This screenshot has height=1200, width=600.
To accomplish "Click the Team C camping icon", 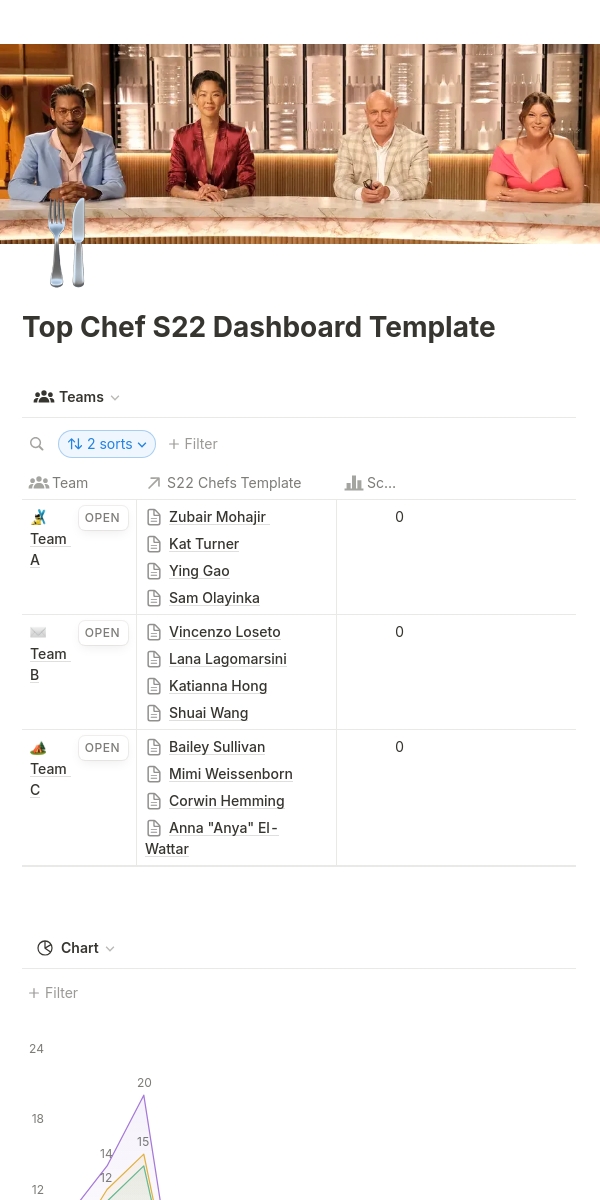I will (39, 747).
